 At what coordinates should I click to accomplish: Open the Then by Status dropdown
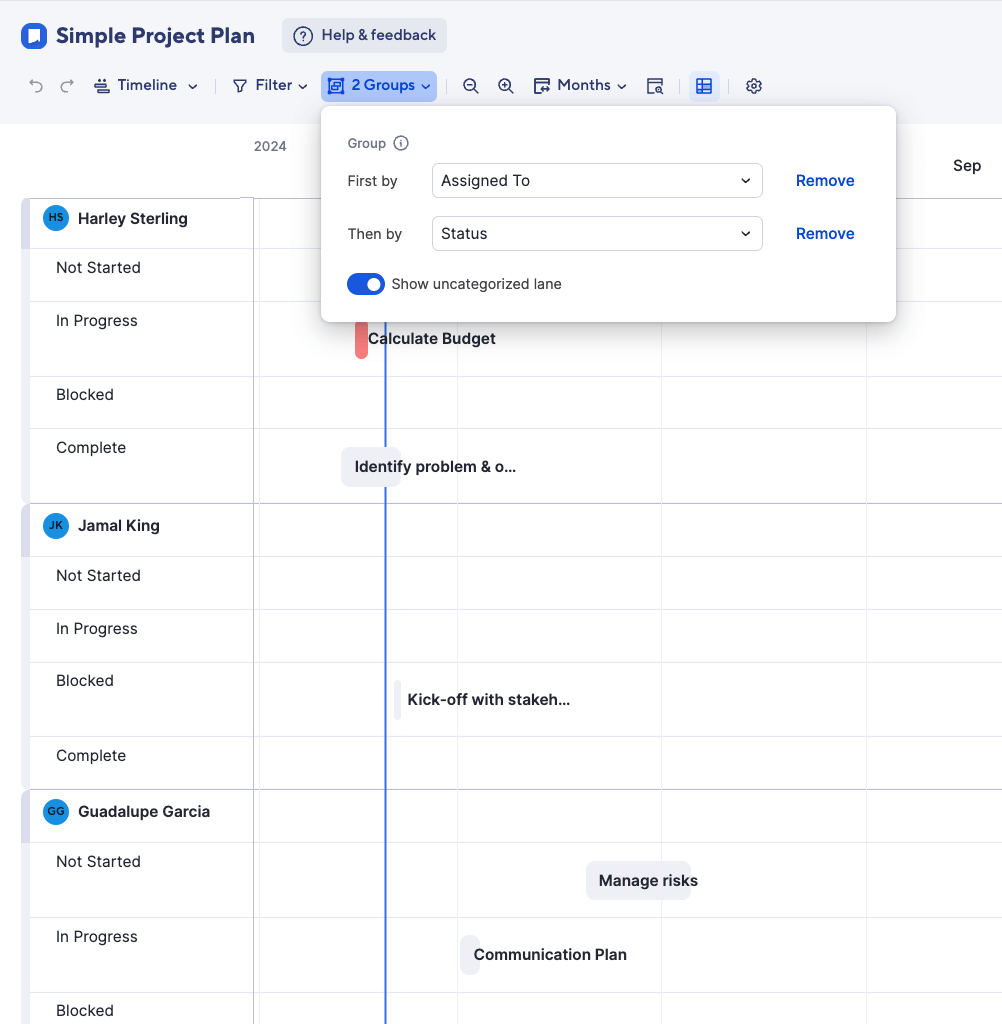597,234
